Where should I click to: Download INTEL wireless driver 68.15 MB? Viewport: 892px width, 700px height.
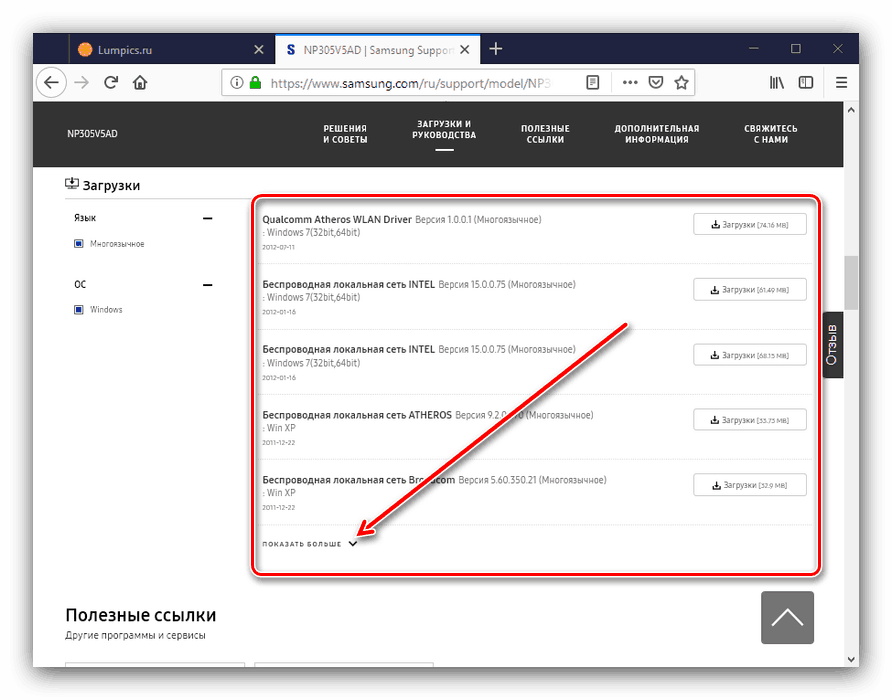point(750,355)
